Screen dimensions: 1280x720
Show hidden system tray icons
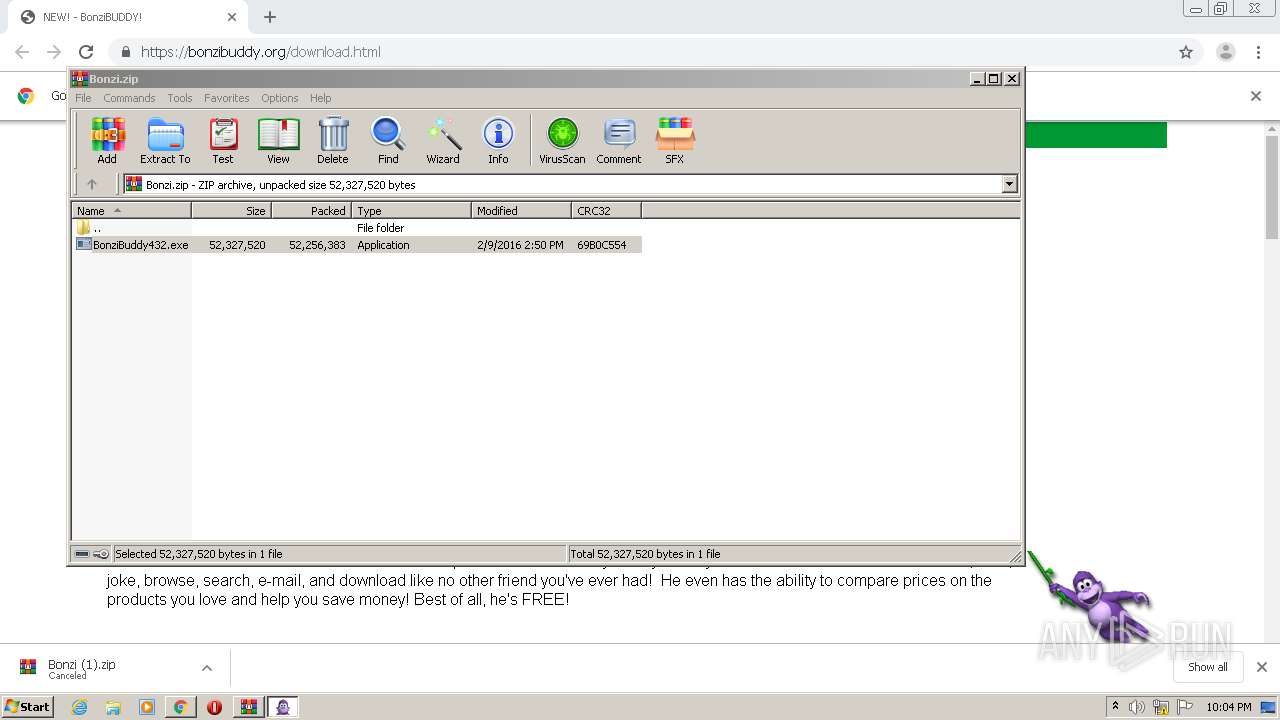1115,707
